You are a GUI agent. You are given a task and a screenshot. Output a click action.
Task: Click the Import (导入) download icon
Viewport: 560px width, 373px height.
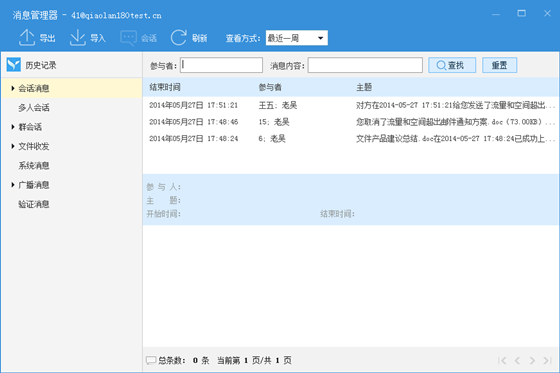click(x=78, y=38)
